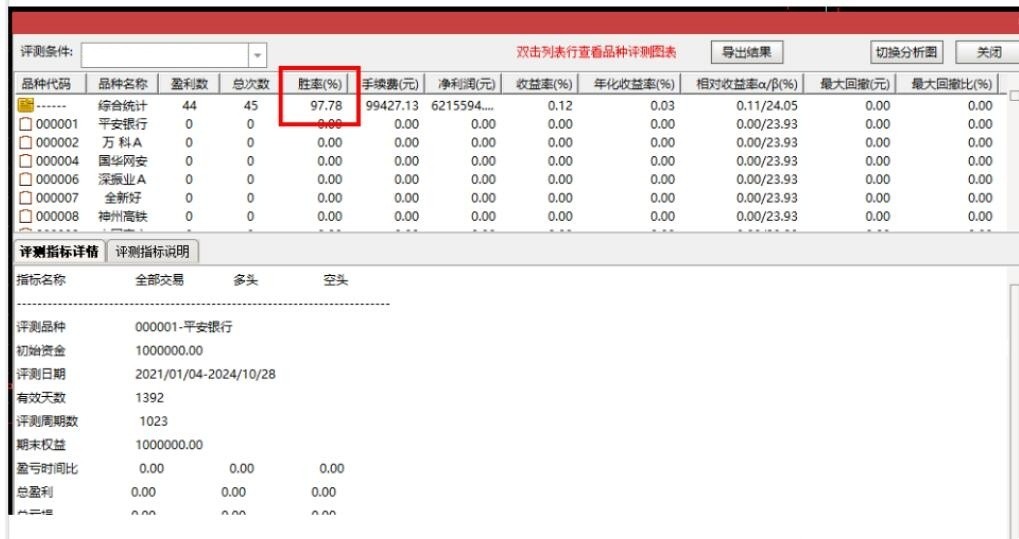This screenshot has height=539, width=1019.
Task: Open the 评测条件 dropdown arrow
Action: coord(259,55)
